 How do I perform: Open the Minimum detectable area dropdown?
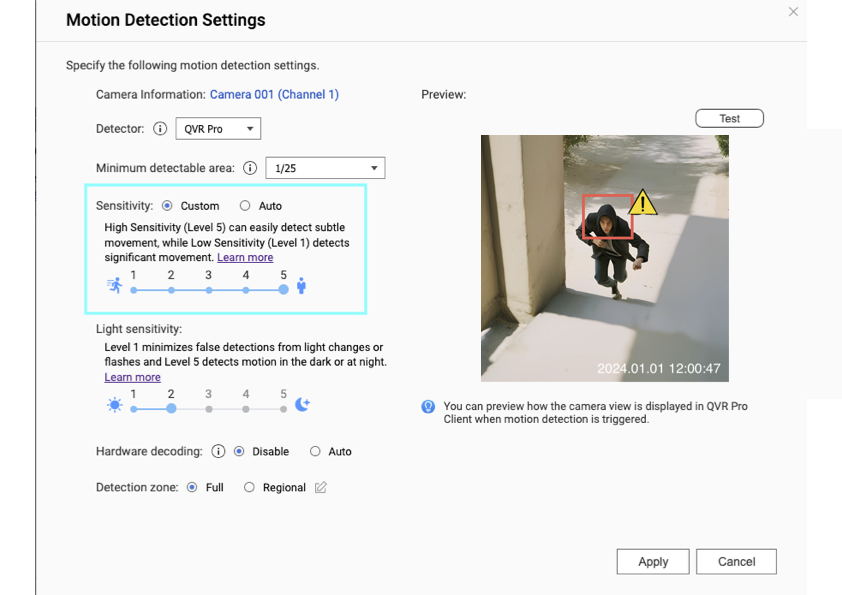324,167
